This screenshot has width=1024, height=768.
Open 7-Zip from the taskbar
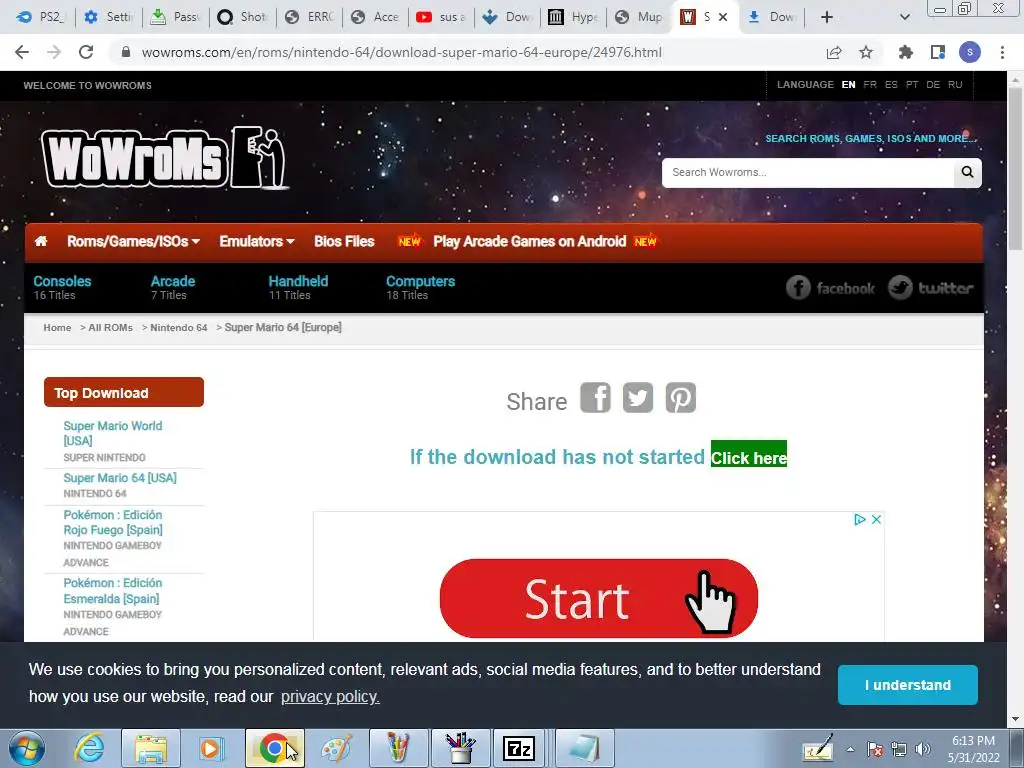pos(519,748)
